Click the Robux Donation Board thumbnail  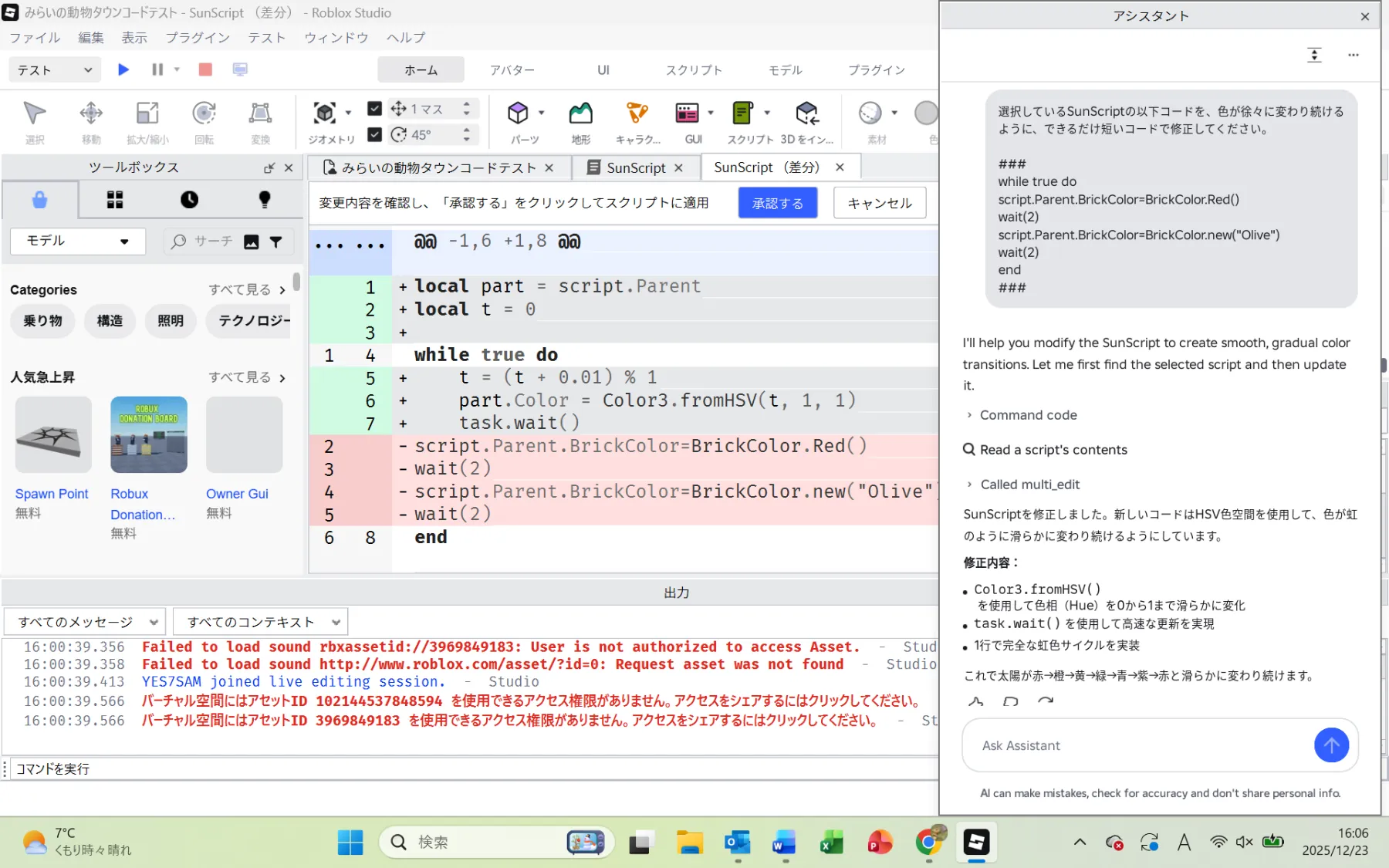149,434
